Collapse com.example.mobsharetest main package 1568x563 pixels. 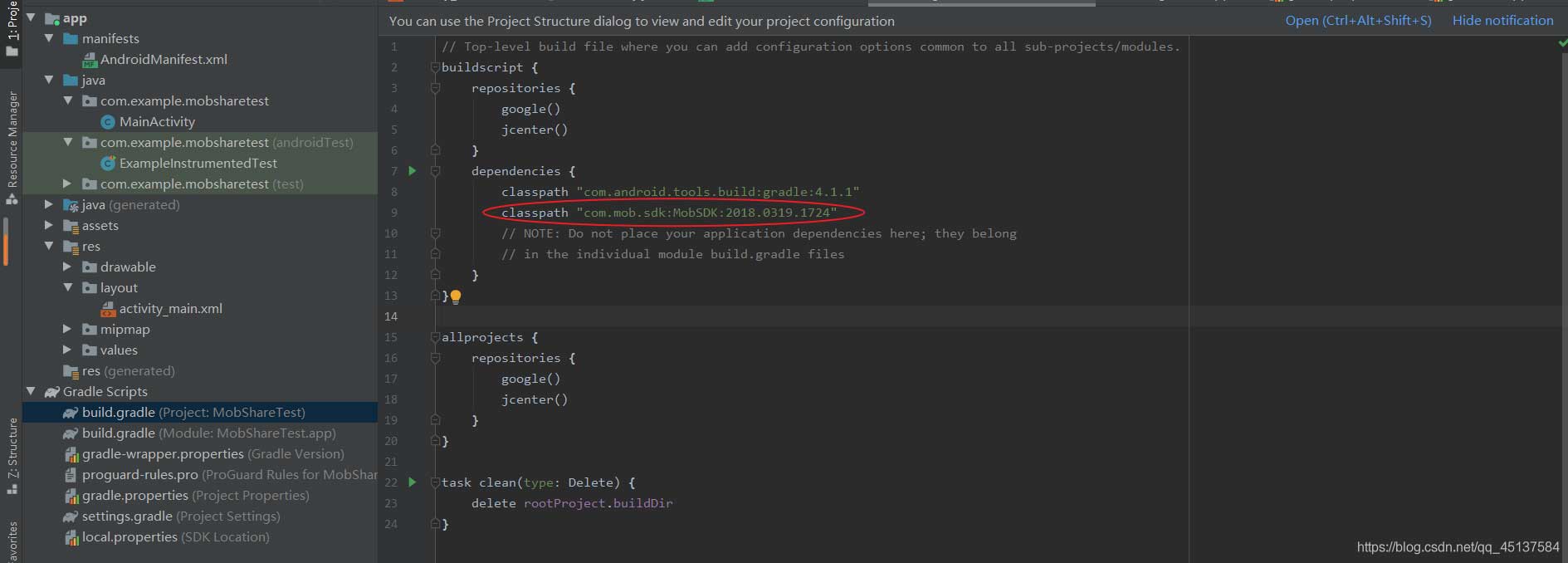[x=68, y=100]
